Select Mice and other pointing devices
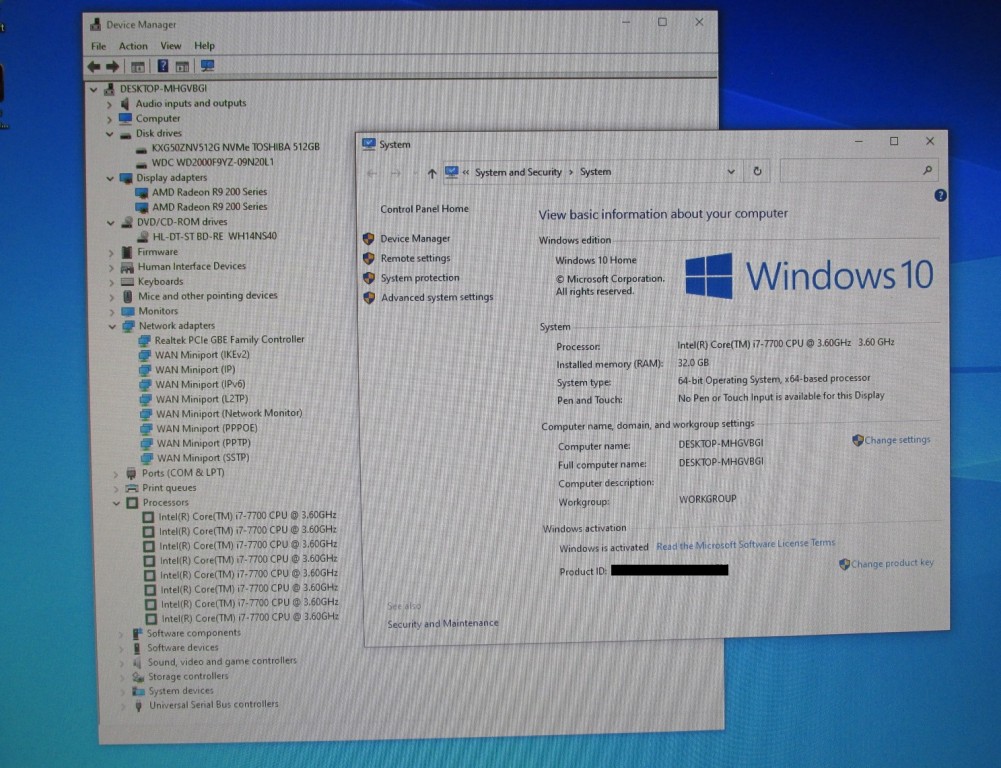This screenshot has width=1001, height=768. (208, 296)
